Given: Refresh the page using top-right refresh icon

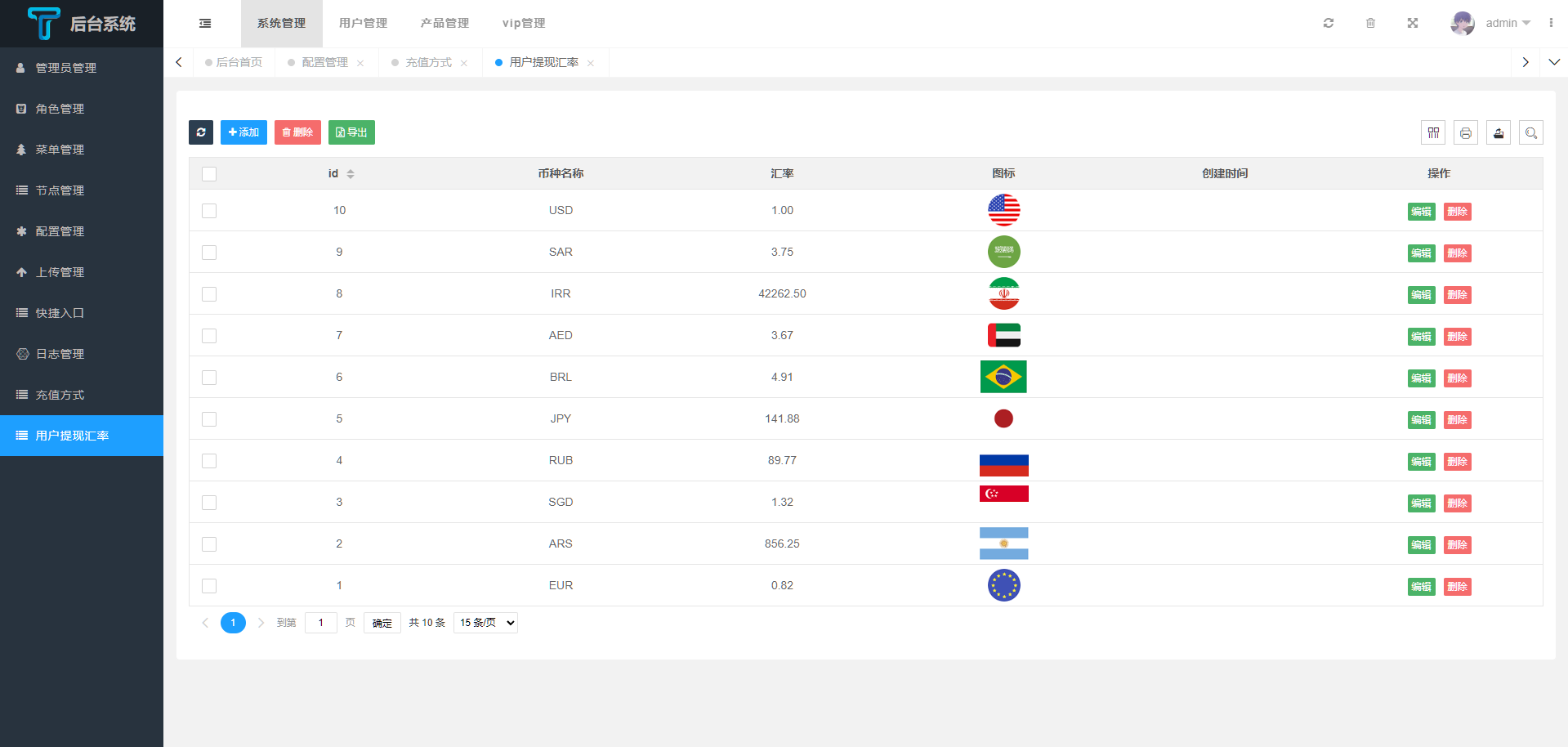Looking at the screenshot, I should pos(1329,23).
